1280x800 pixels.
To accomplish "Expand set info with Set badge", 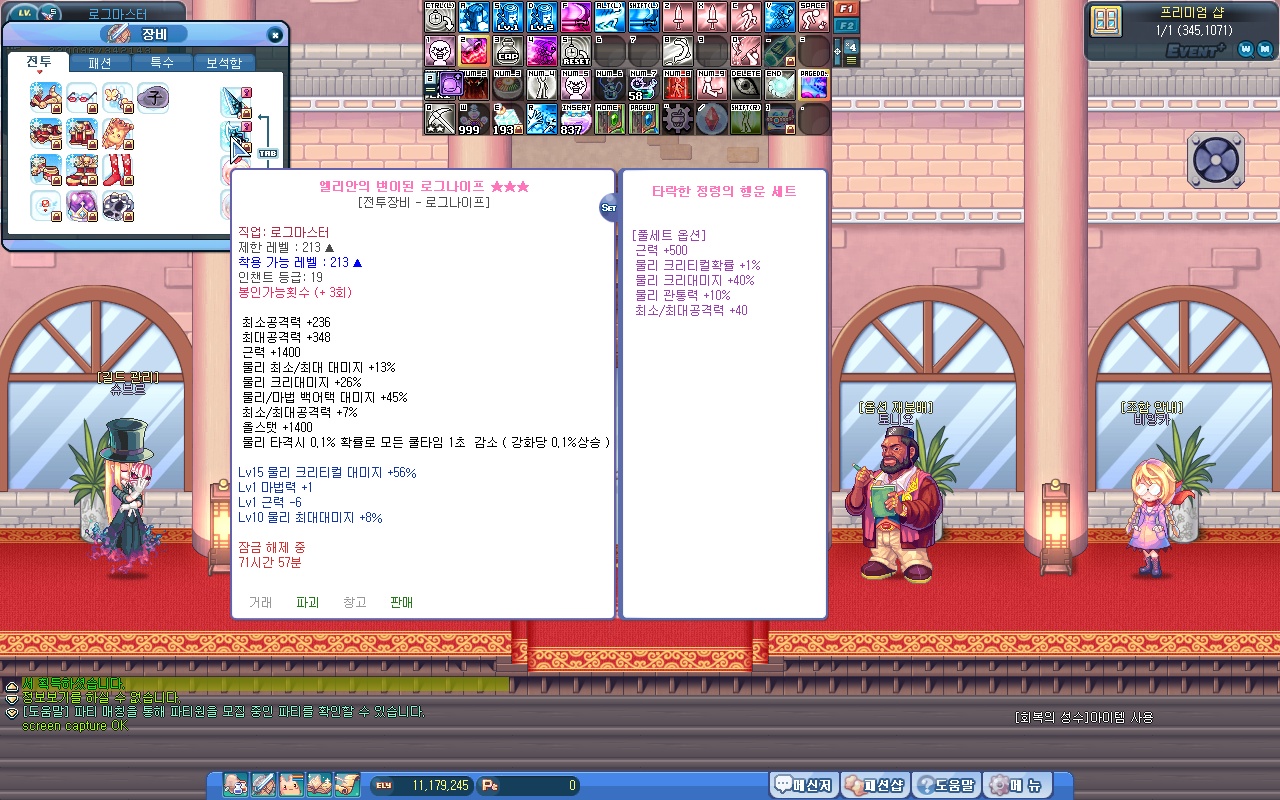I will tap(608, 207).
